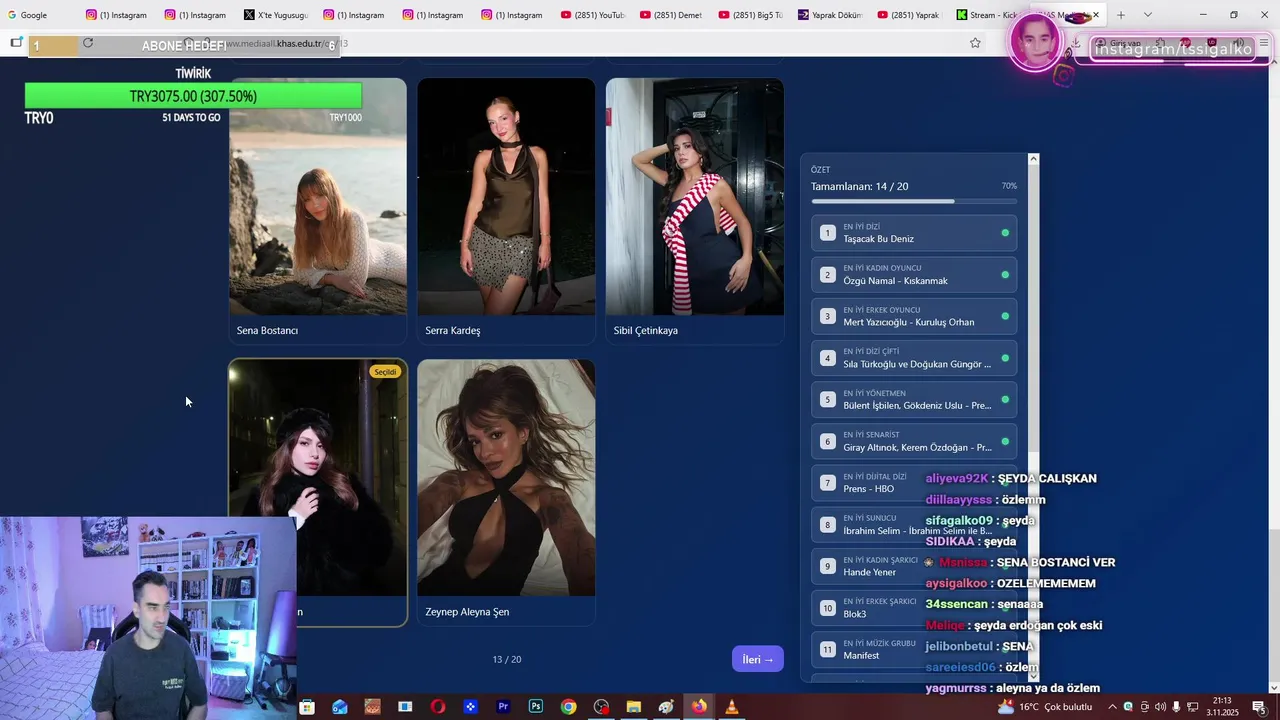
Task: Open the weather widget 16°C Çok bulutlu
Action: pyautogui.click(x=1045, y=707)
